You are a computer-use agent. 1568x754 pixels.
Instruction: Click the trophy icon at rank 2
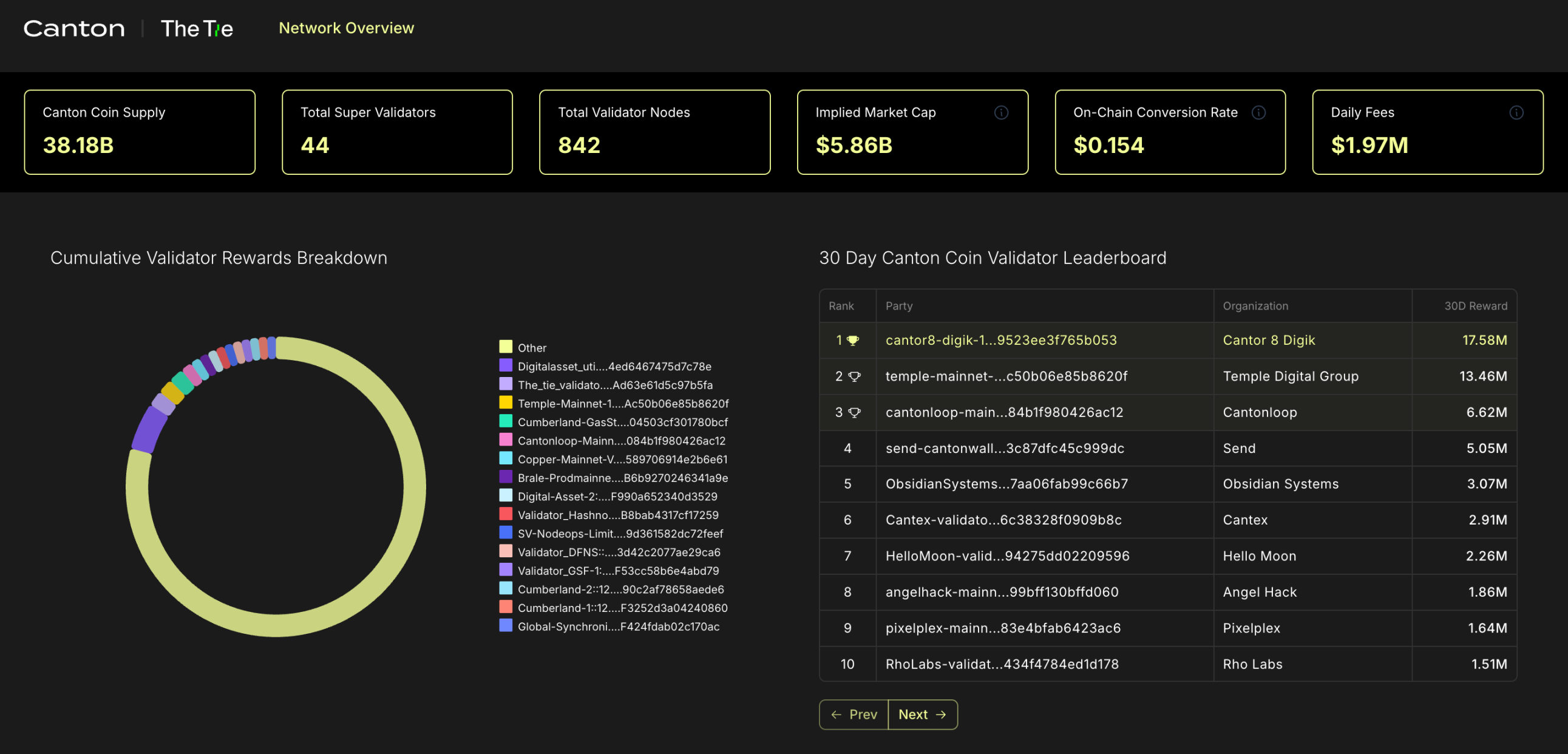[x=854, y=376]
